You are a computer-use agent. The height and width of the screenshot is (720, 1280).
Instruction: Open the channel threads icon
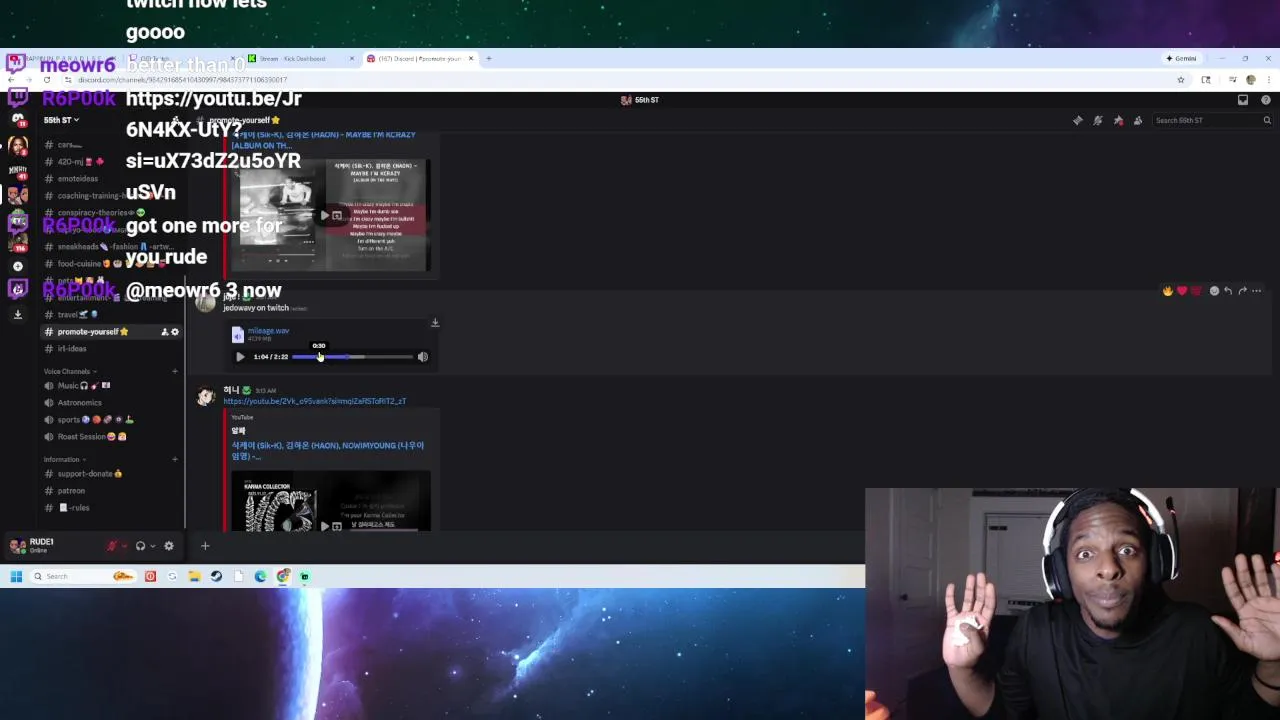pos(1078,121)
